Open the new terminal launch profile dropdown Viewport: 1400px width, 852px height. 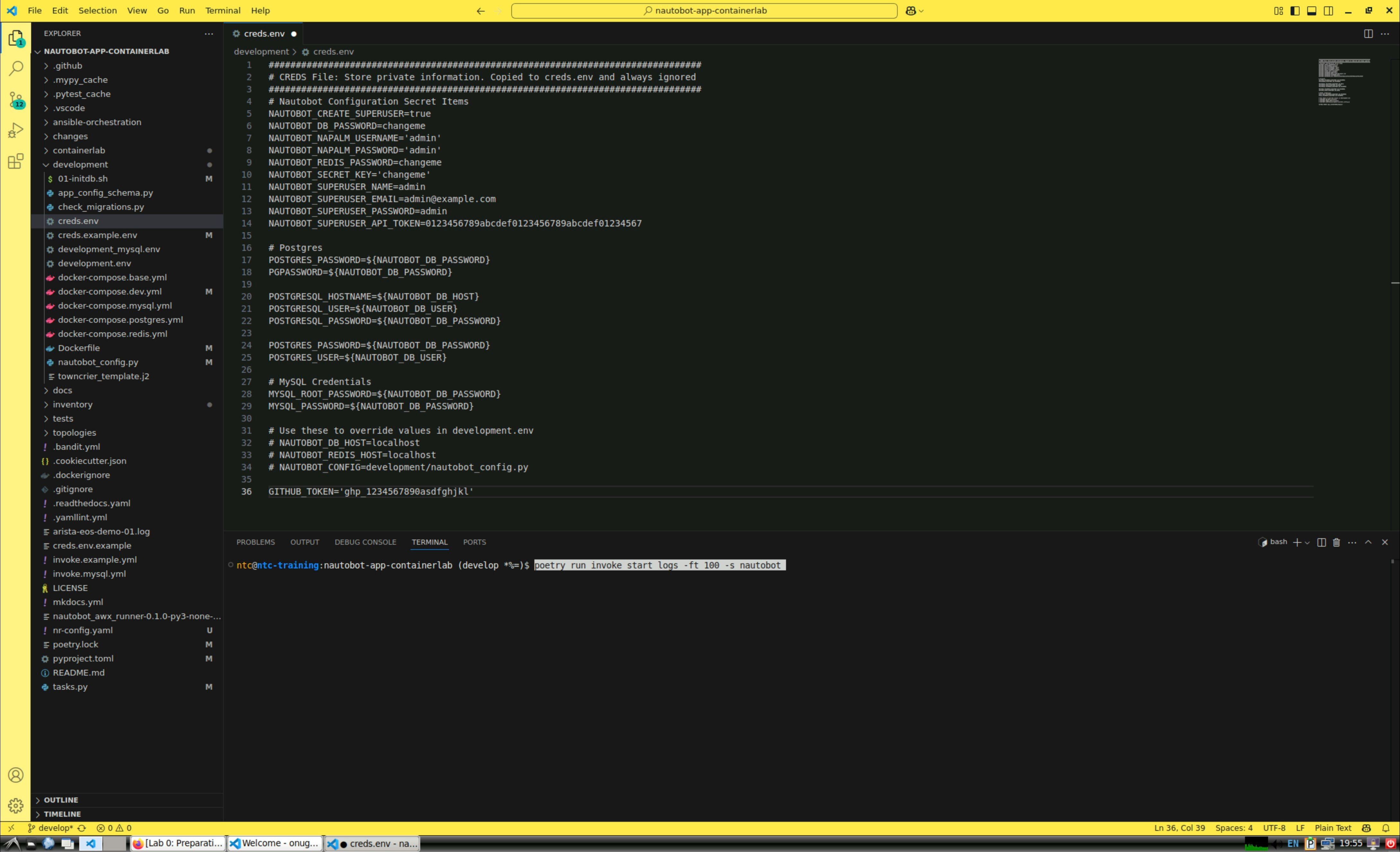[1307, 542]
